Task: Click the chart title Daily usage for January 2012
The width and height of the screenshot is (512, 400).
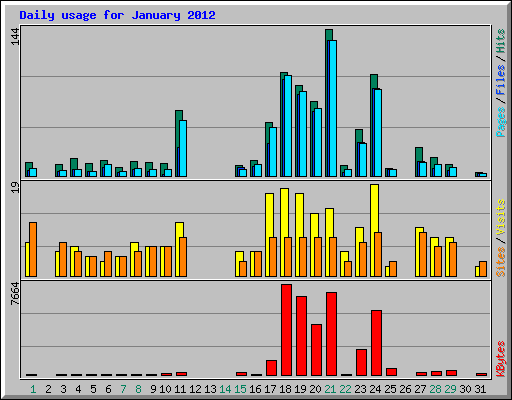Action: pyautogui.click(x=117, y=15)
